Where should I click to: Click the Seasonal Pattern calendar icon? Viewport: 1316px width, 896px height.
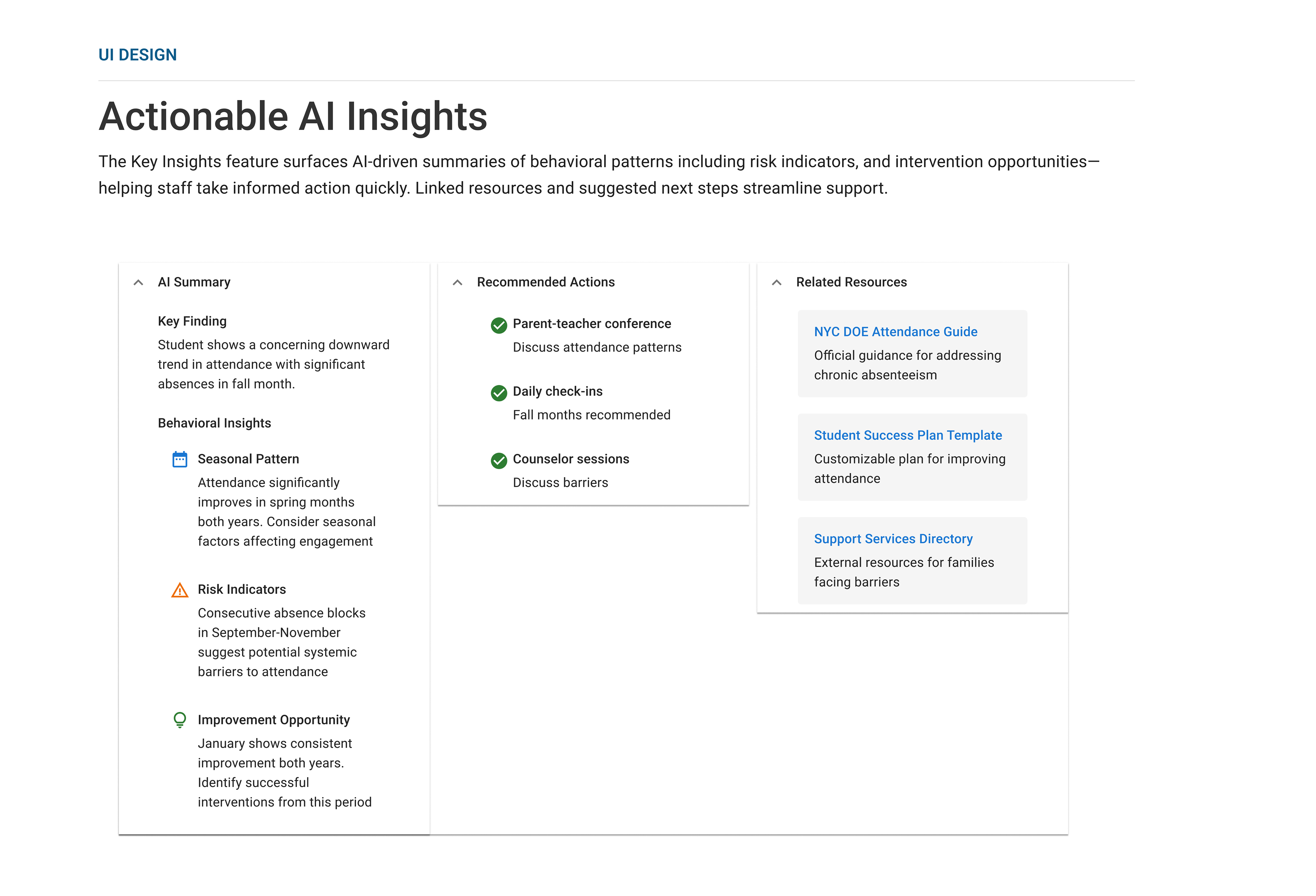pyautogui.click(x=180, y=459)
